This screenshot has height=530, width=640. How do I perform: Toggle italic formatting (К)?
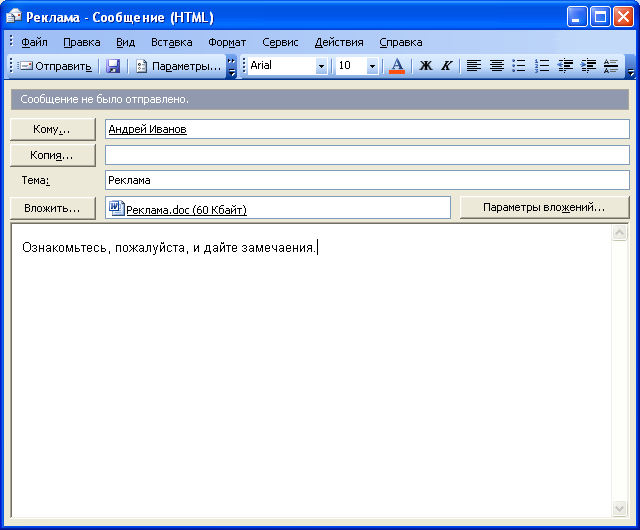446,66
